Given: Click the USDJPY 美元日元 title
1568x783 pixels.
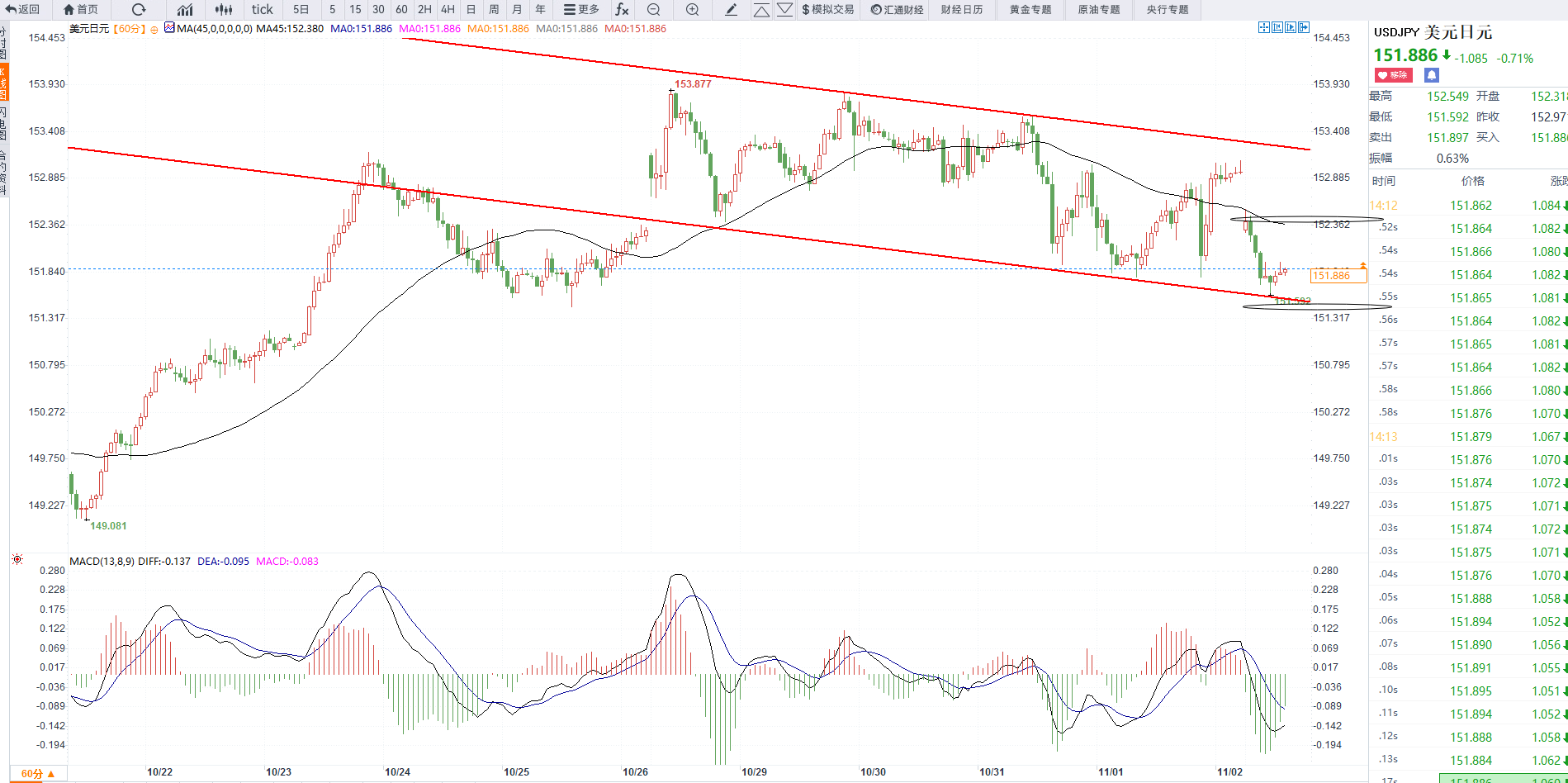Looking at the screenshot, I should pos(1433,32).
